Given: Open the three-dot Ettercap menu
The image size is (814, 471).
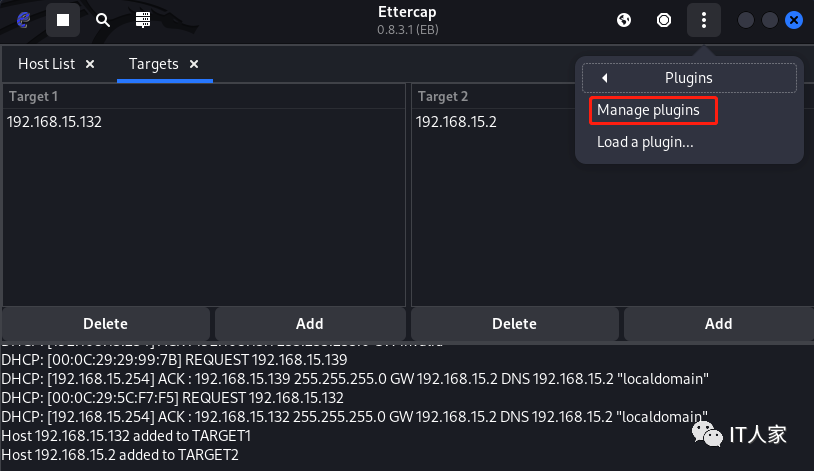Looking at the screenshot, I should (x=704, y=20).
